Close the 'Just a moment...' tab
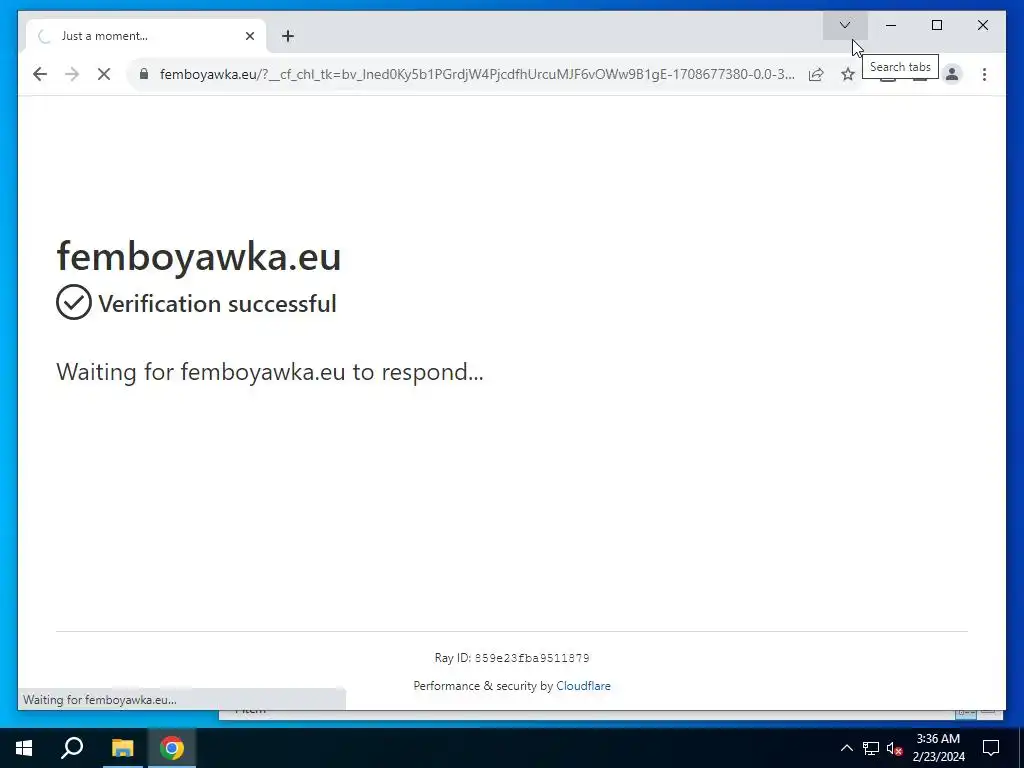This screenshot has height=768, width=1024. 249,36
